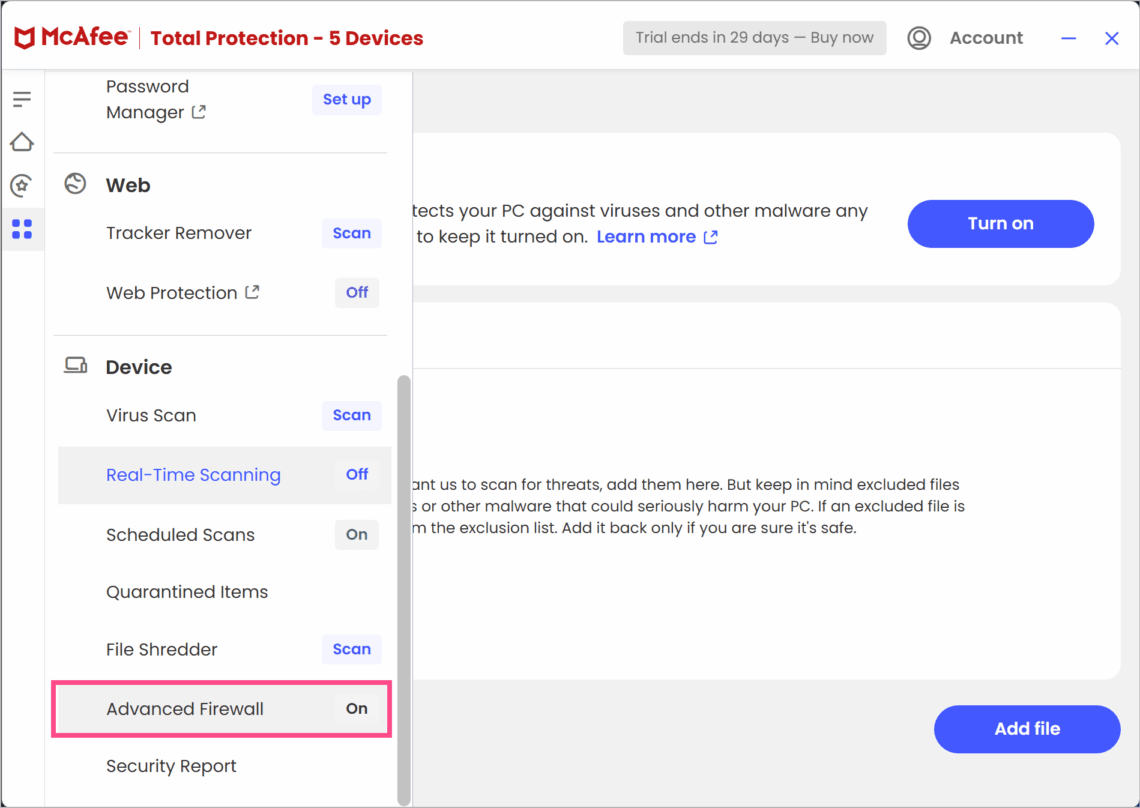
Task: Select Virus Scan in the Device list
Action: (150, 415)
